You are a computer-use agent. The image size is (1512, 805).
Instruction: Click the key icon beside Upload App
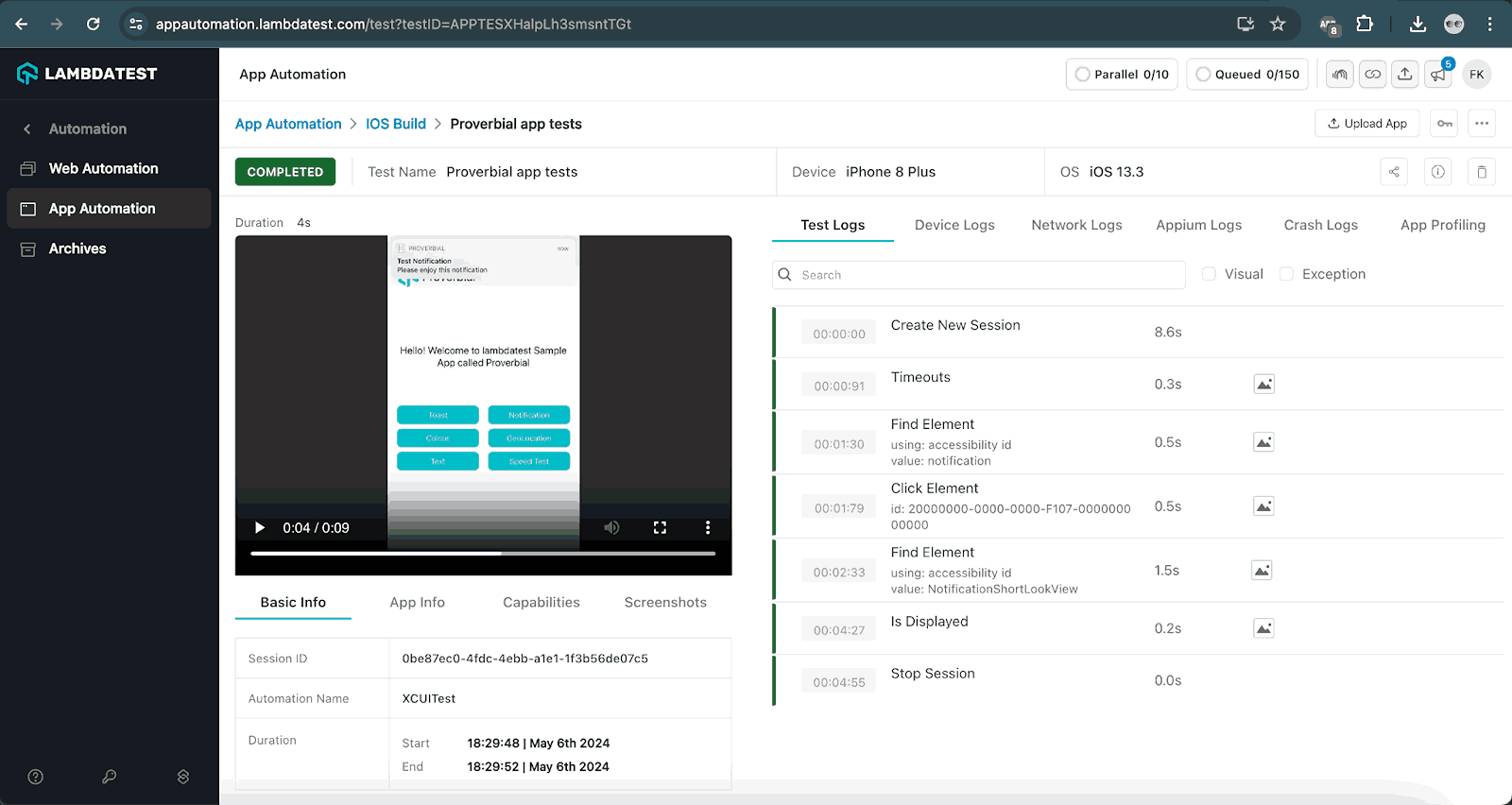tap(1444, 123)
